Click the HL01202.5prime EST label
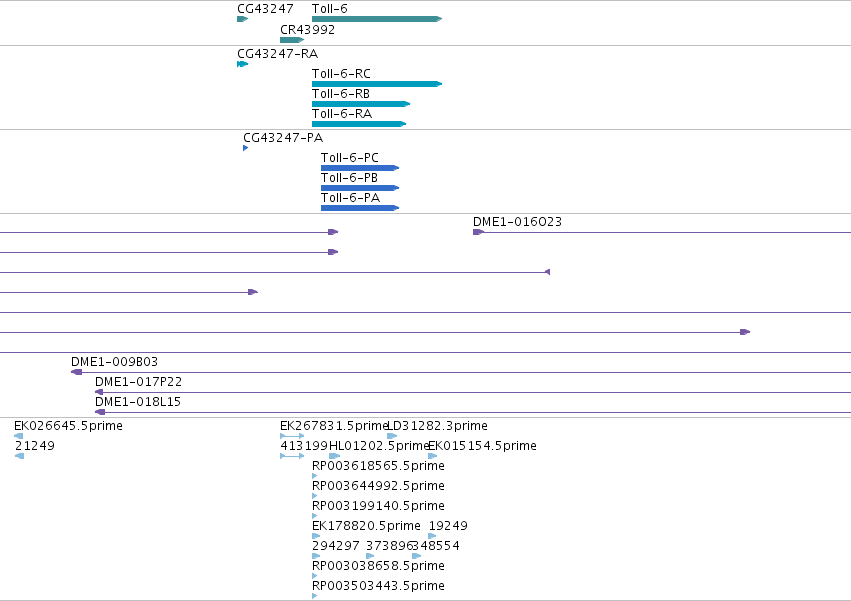 (379, 446)
